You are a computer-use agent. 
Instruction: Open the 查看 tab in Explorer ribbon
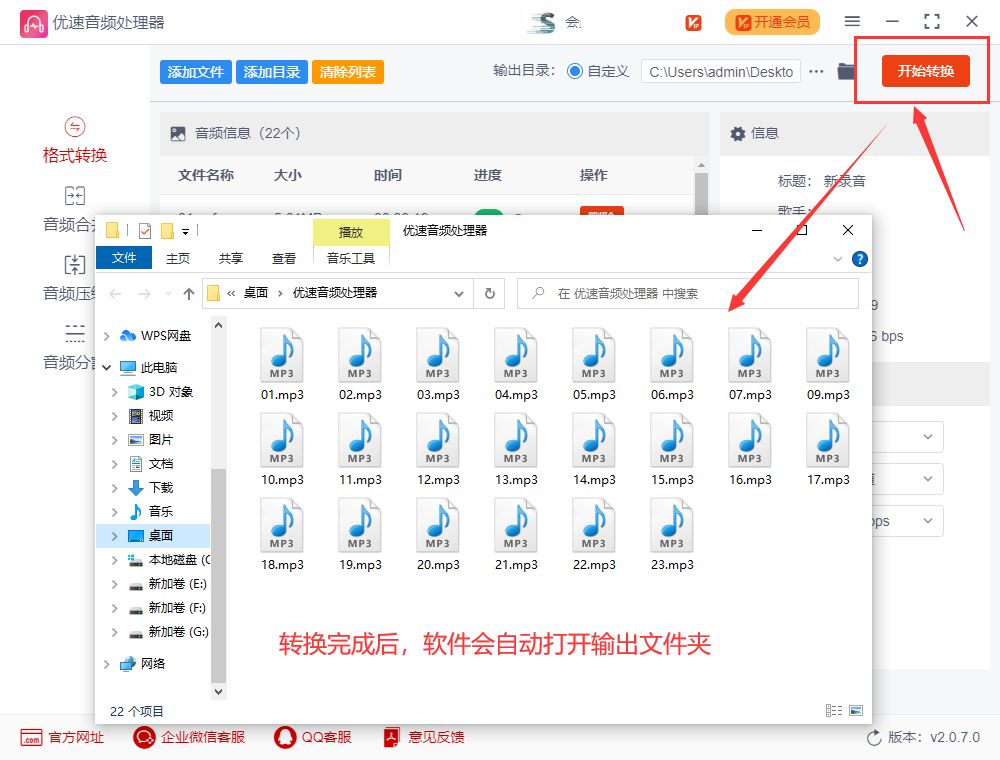click(284, 258)
